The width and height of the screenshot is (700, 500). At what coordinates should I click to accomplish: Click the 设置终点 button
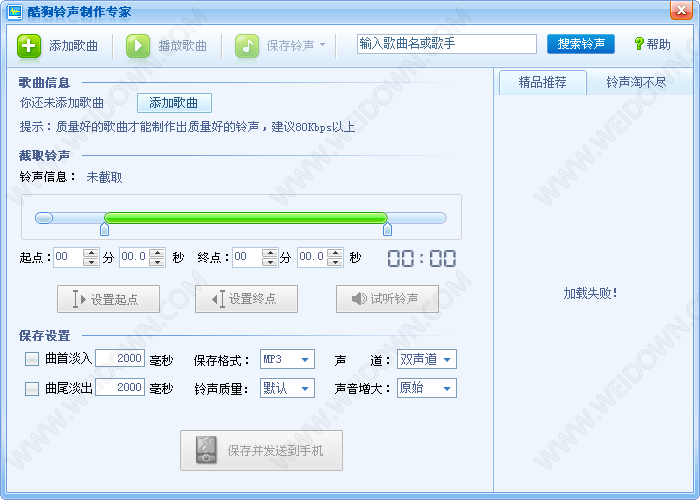coord(246,299)
